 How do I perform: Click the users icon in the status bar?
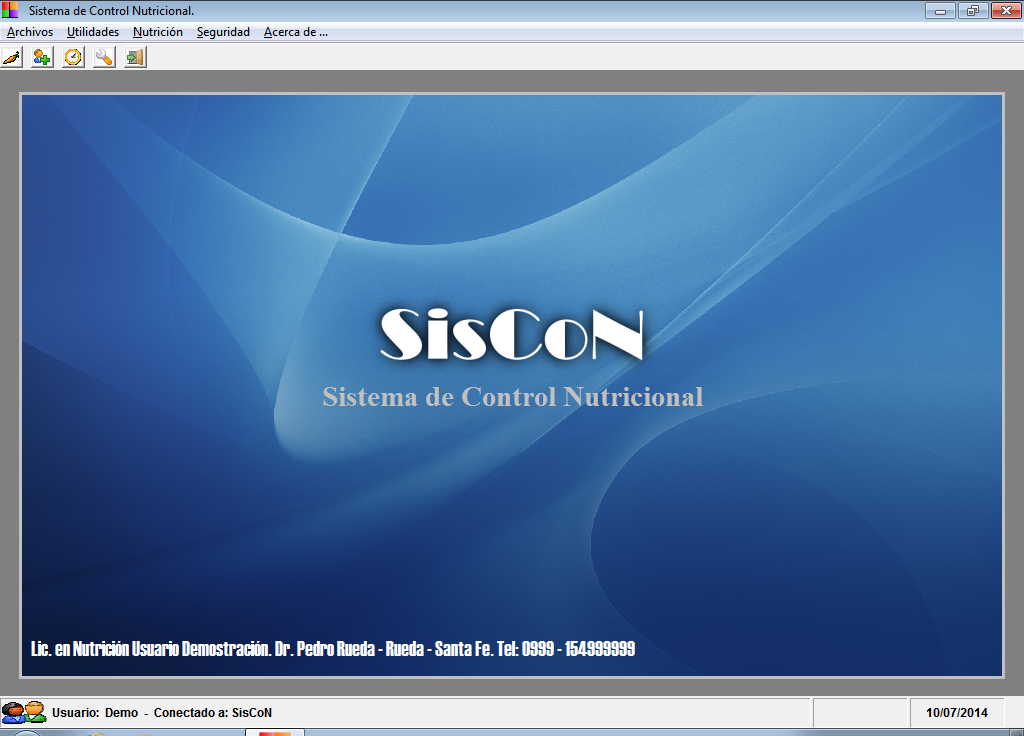[x=22, y=712]
